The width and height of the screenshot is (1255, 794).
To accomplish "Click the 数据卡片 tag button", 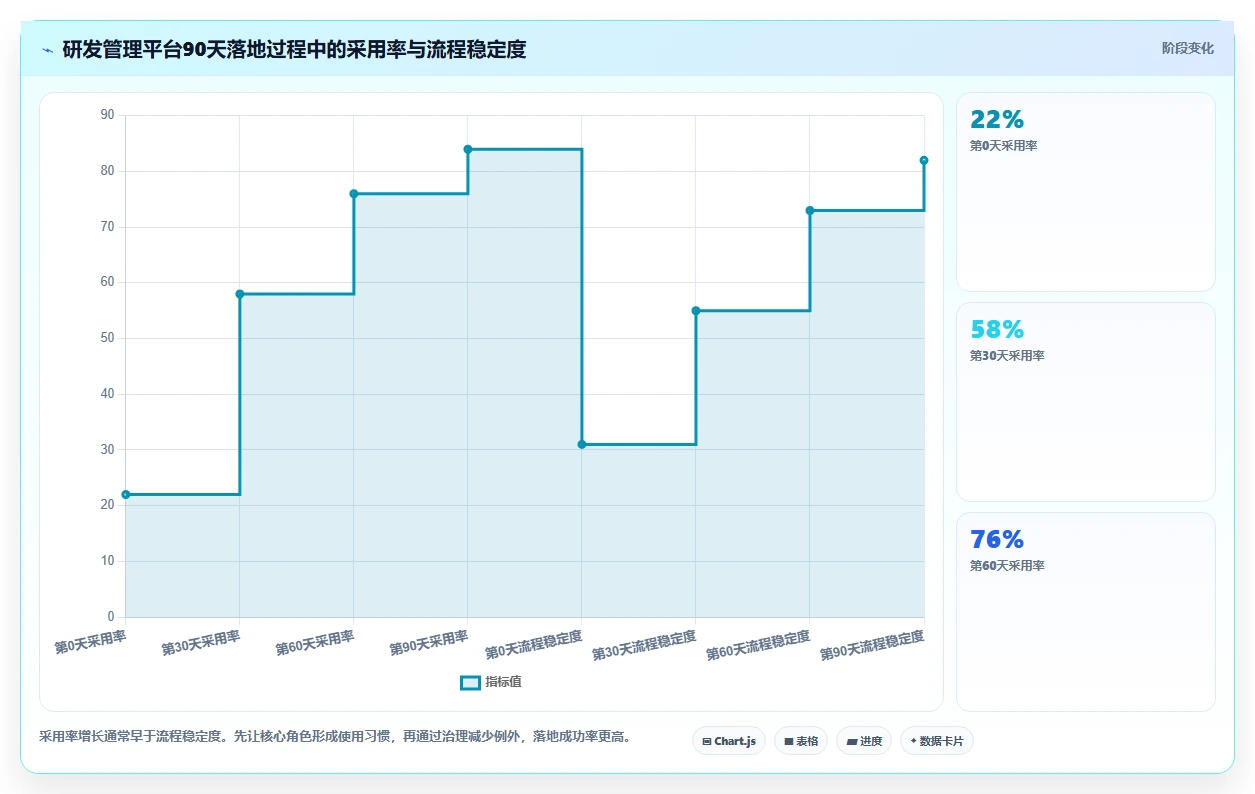I will pyautogui.click(x=937, y=741).
